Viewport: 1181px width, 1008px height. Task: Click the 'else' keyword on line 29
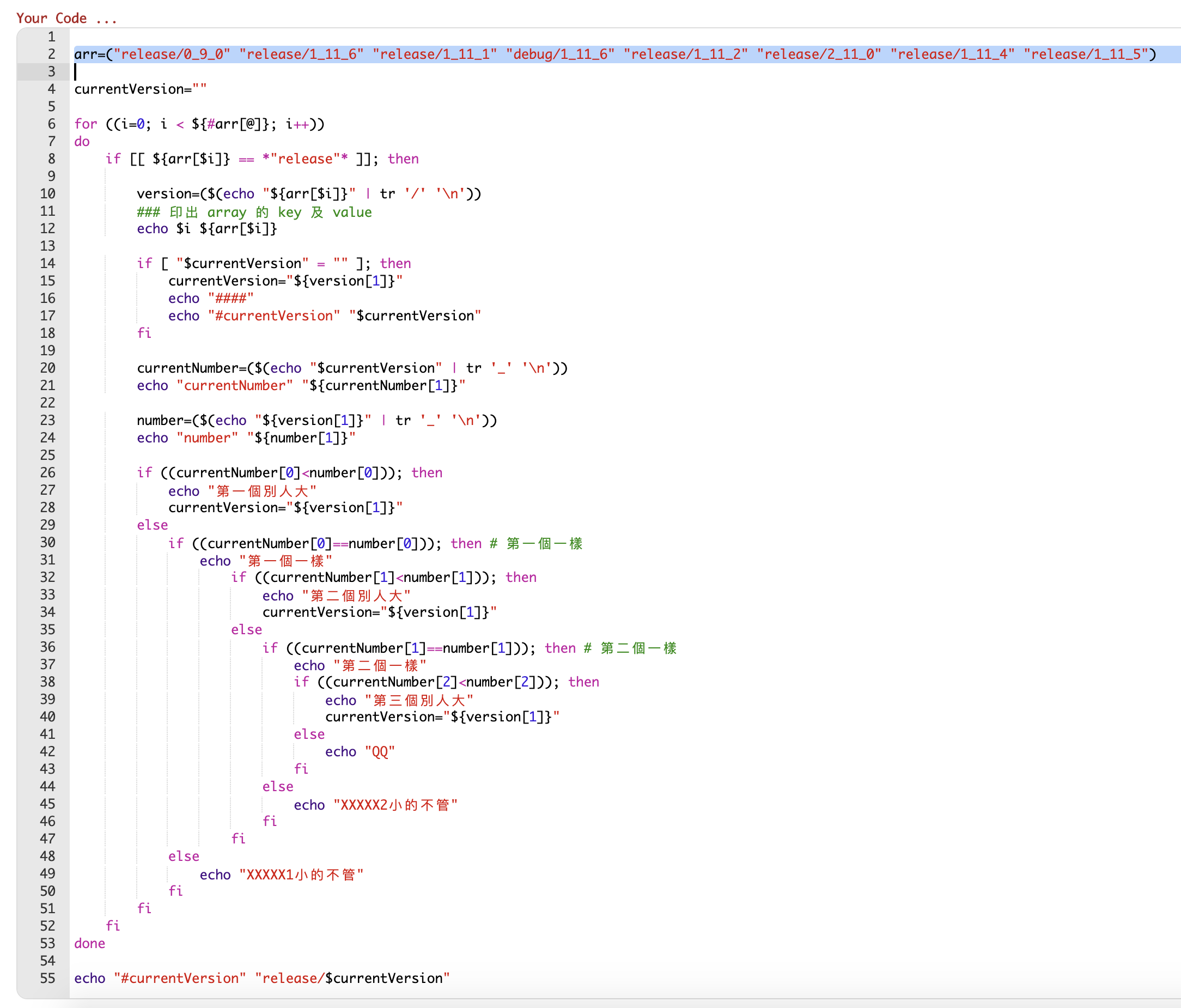pos(152,525)
